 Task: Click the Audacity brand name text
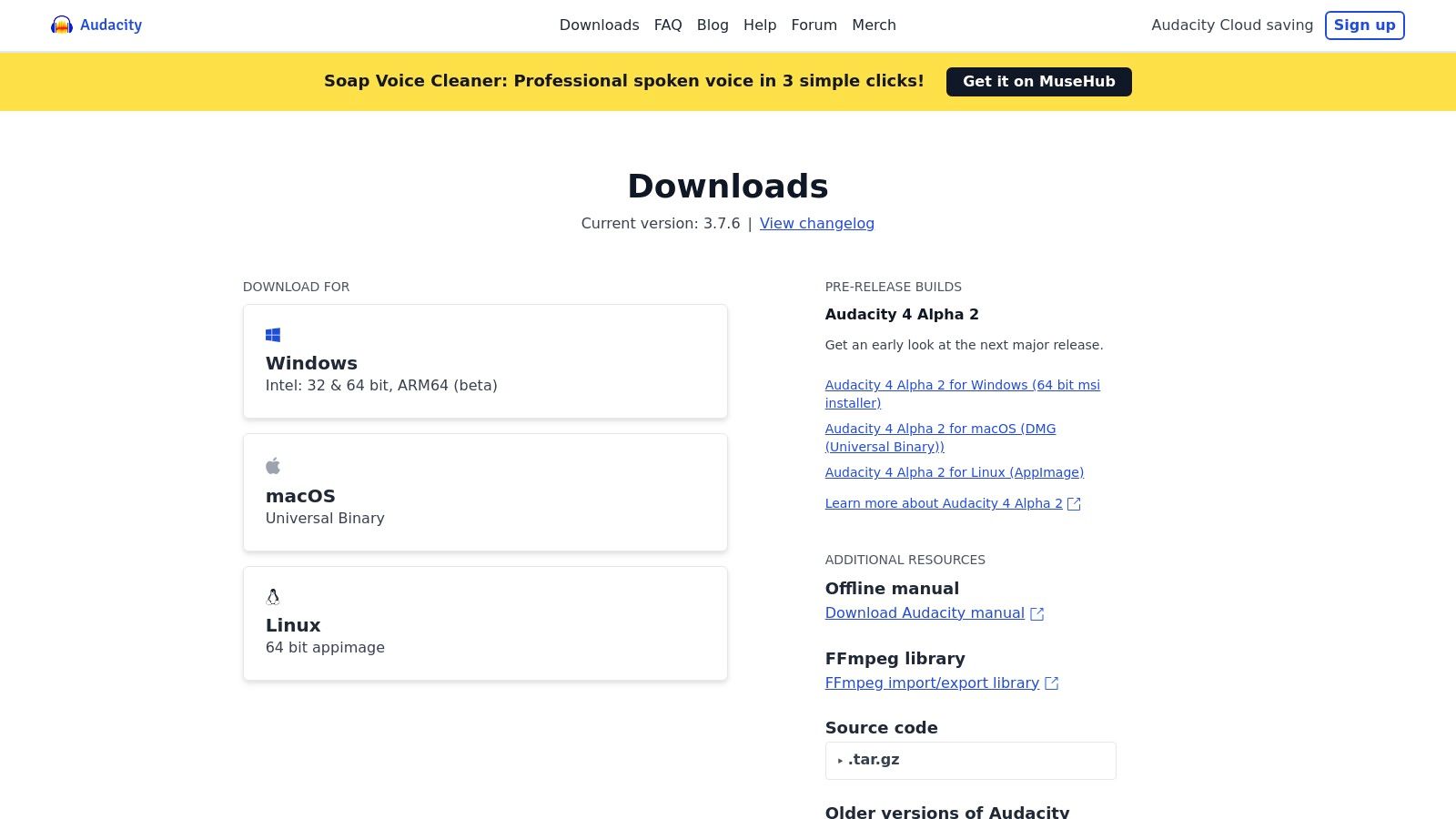pyautogui.click(x=111, y=25)
